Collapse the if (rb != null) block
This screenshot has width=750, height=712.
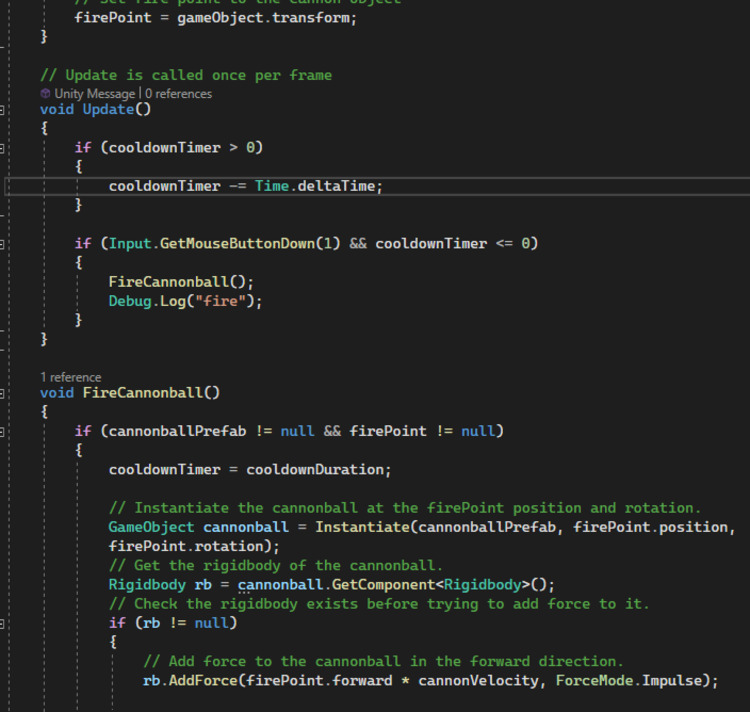coord(2,624)
